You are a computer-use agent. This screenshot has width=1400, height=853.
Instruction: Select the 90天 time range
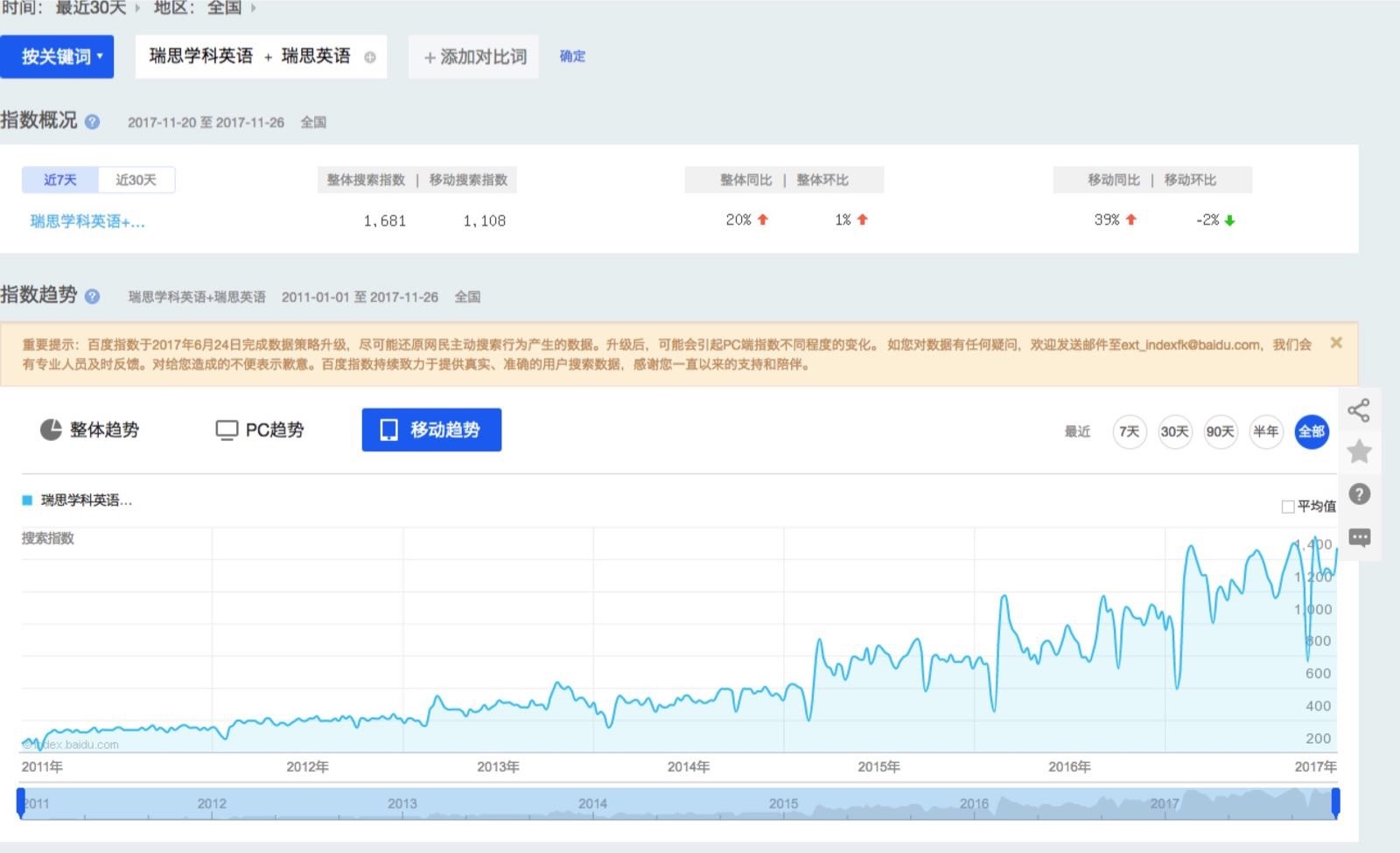click(1221, 431)
